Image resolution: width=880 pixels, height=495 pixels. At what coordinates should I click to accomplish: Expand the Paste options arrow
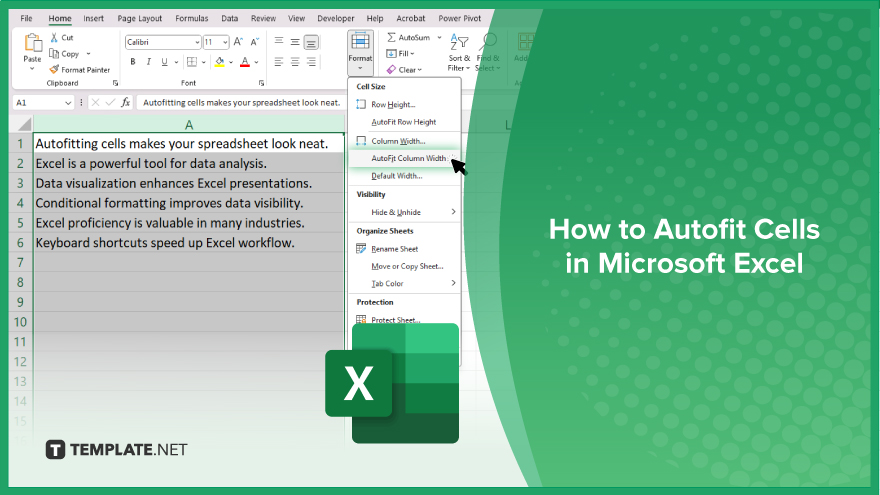[x=32, y=69]
